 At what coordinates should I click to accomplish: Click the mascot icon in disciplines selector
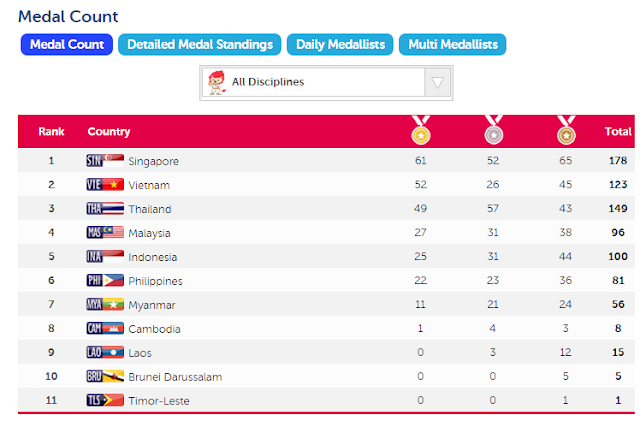click(x=217, y=82)
